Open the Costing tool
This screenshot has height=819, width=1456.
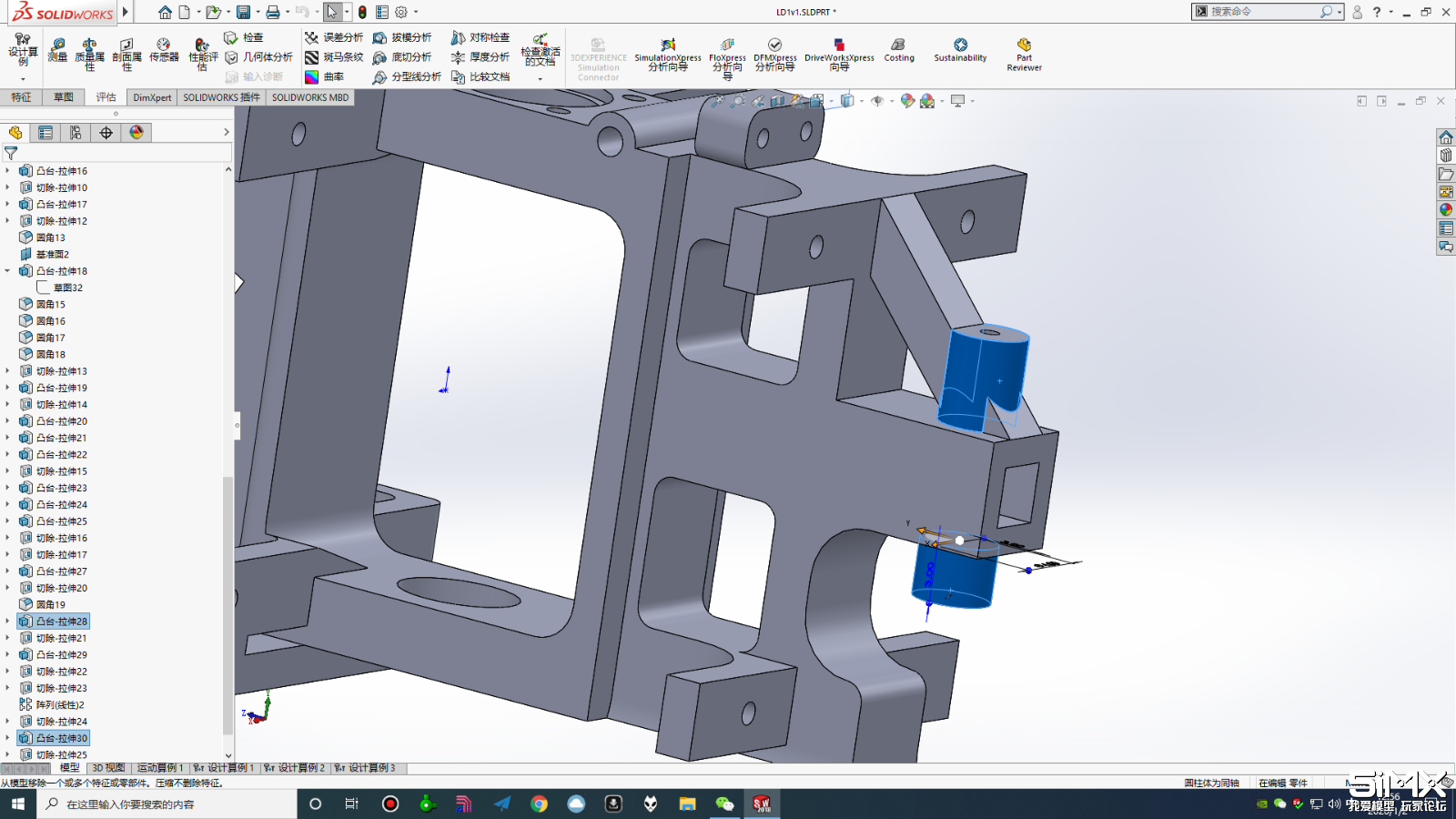(x=899, y=50)
